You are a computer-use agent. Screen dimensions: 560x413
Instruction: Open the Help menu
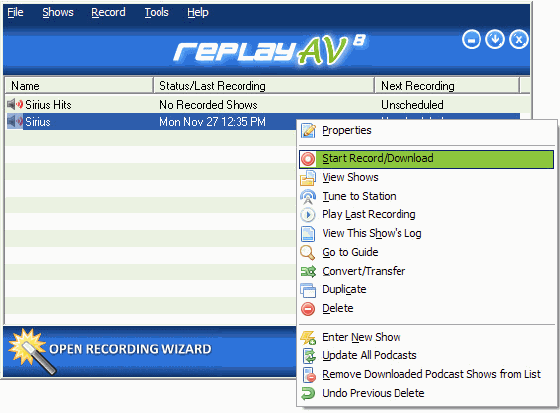point(198,13)
